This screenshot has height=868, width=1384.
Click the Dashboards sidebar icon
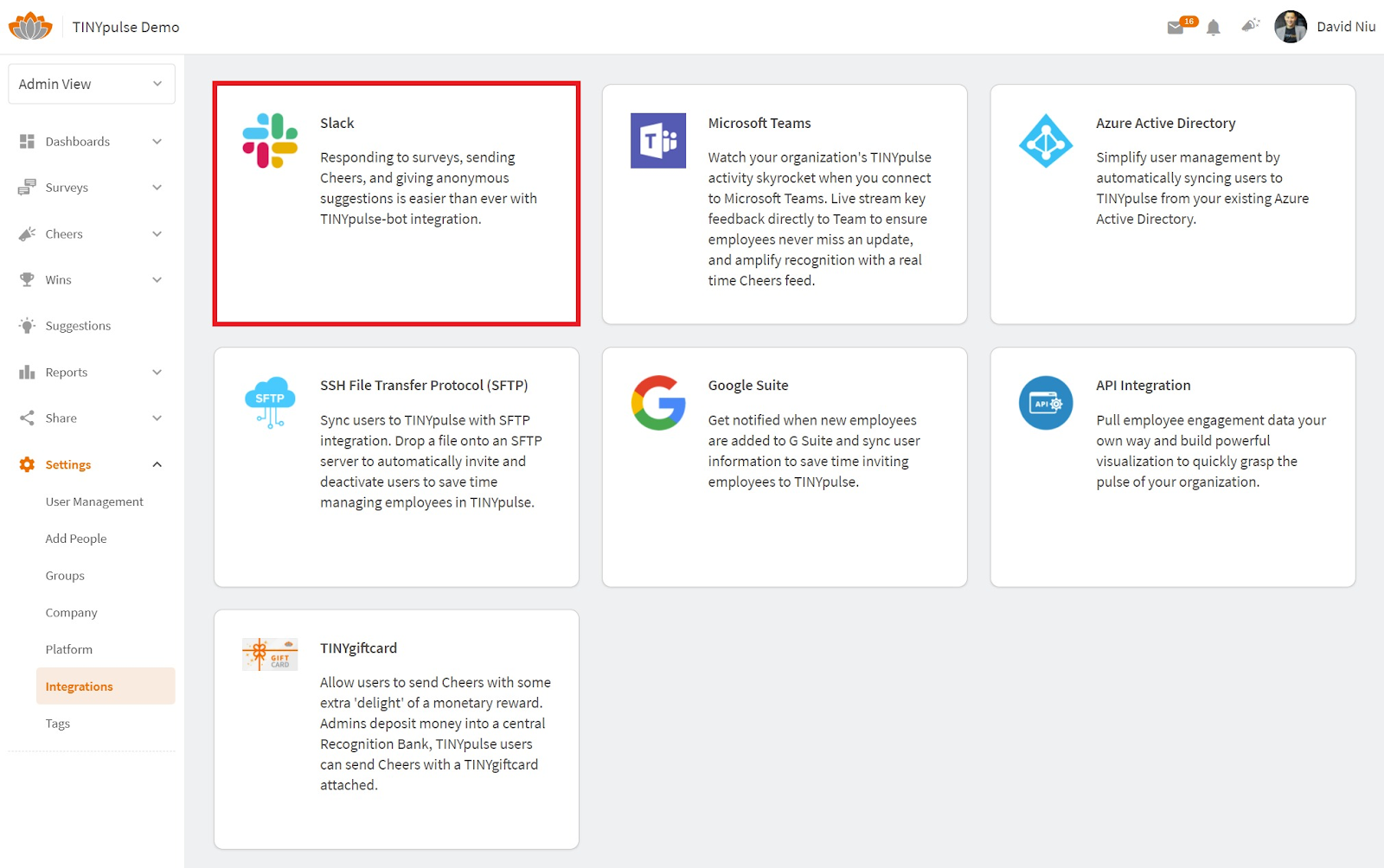27,141
